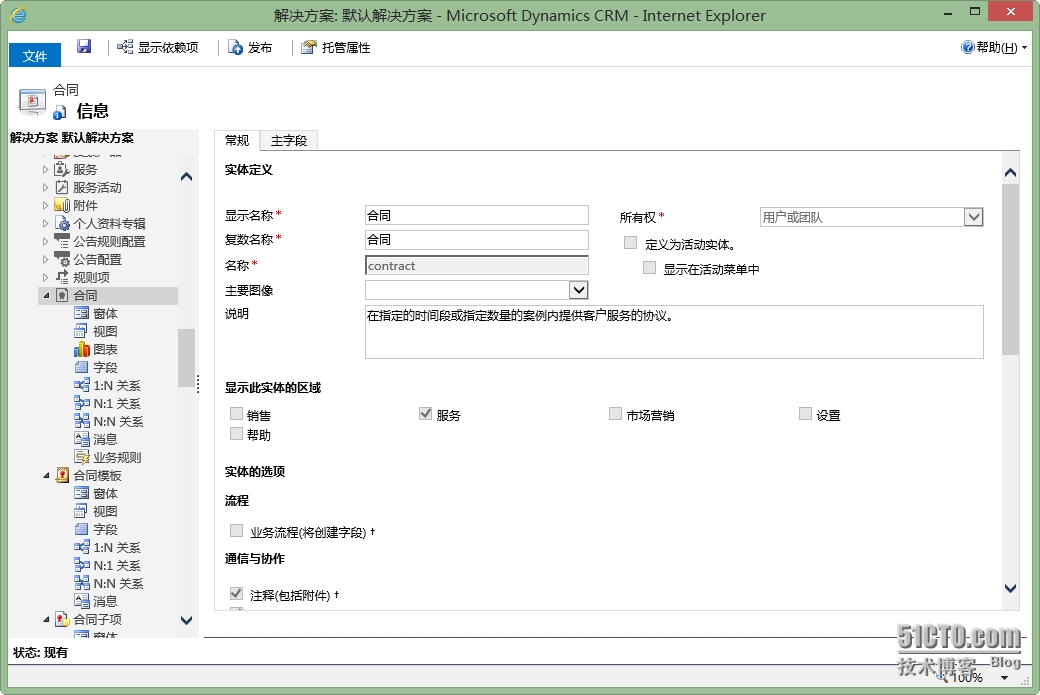
Task: Click the form's vertical scrollbar thumb
Action: pyautogui.click(x=1010, y=269)
